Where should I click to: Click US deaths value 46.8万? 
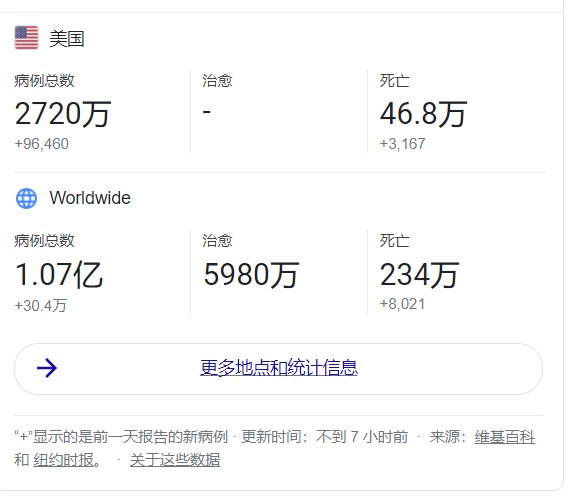click(423, 114)
